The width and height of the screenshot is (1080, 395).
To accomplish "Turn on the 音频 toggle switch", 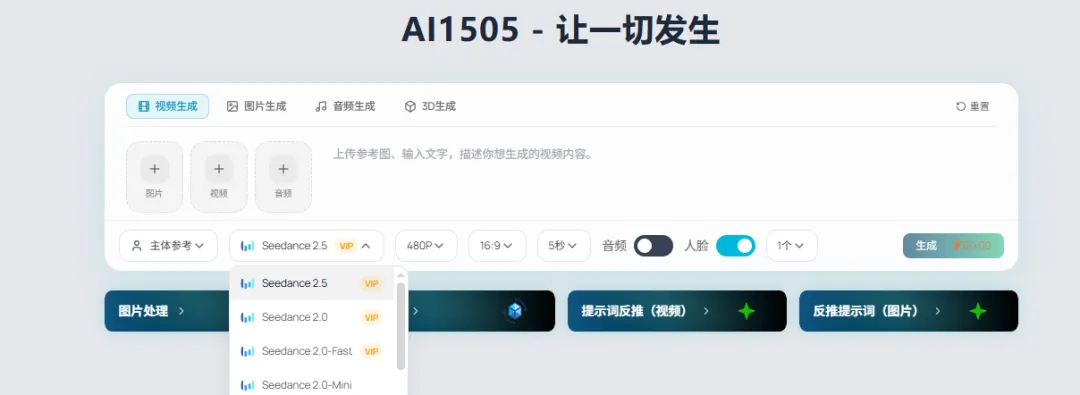I will click(x=653, y=245).
